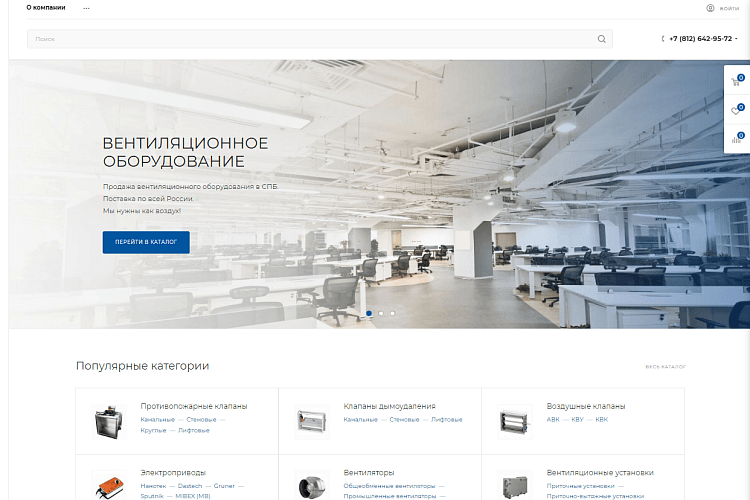This screenshot has width=750, height=500.
Task: Select the first slider dot
Action: pyautogui.click(x=369, y=313)
